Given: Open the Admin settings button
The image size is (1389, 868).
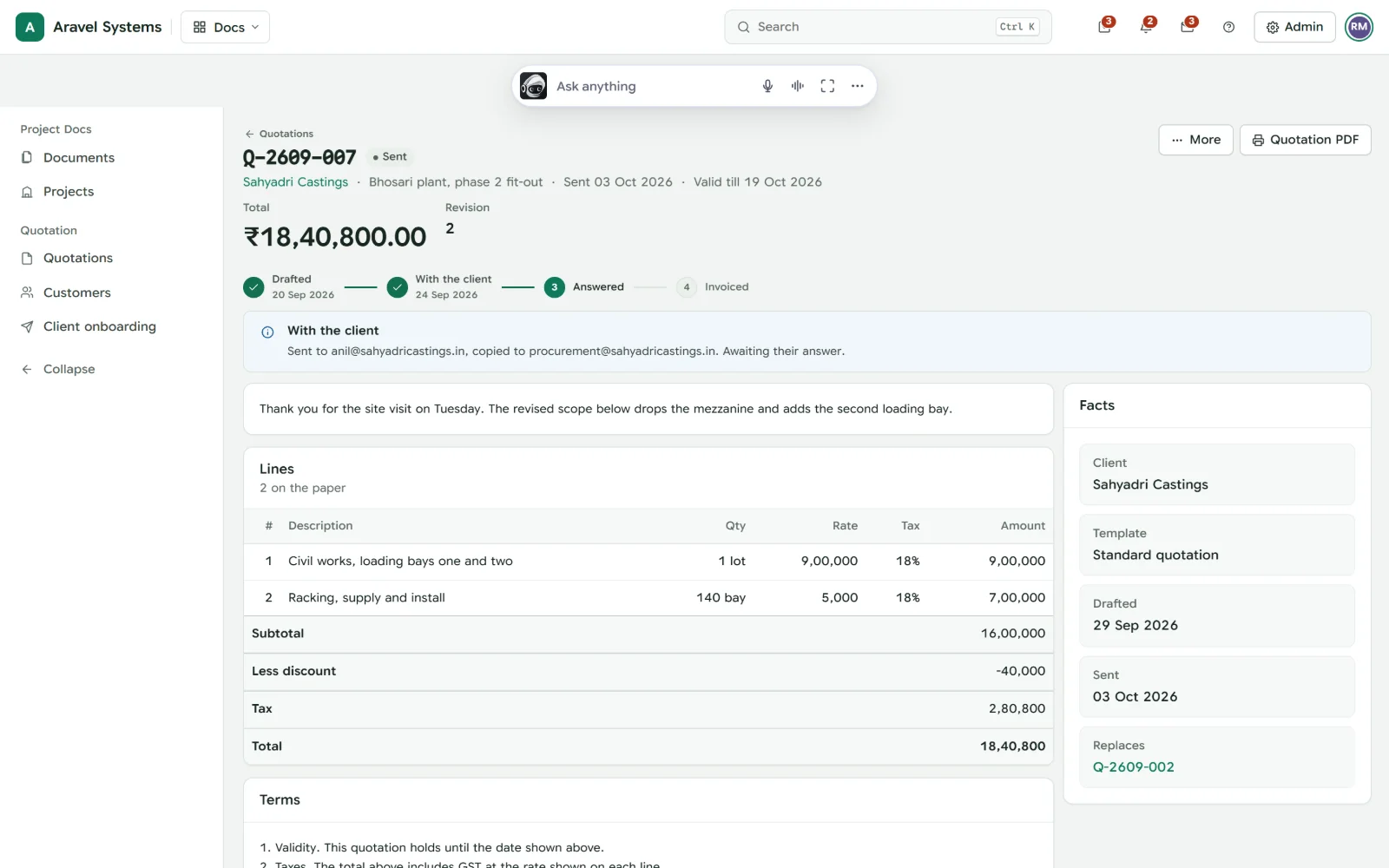Looking at the screenshot, I should click(1294, 27).
